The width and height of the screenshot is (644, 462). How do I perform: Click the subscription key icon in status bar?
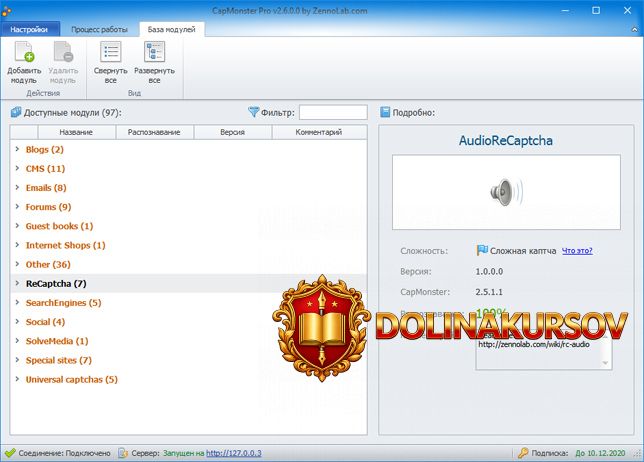(x=523, y=453)
